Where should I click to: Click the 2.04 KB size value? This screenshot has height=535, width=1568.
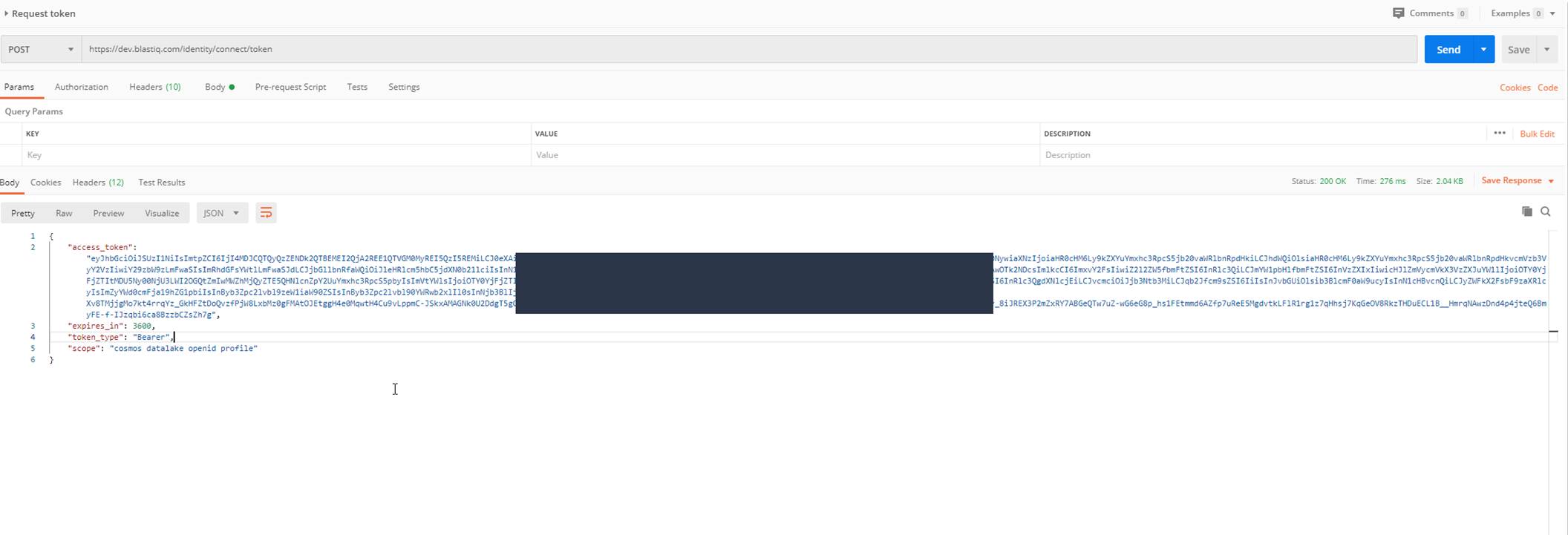point(1449,181)
